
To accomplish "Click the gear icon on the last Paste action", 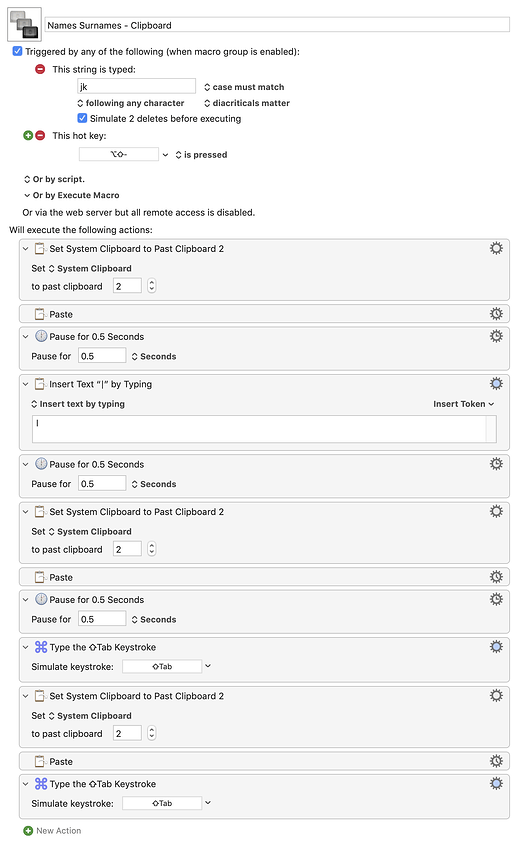I will [x=496, y=761].
